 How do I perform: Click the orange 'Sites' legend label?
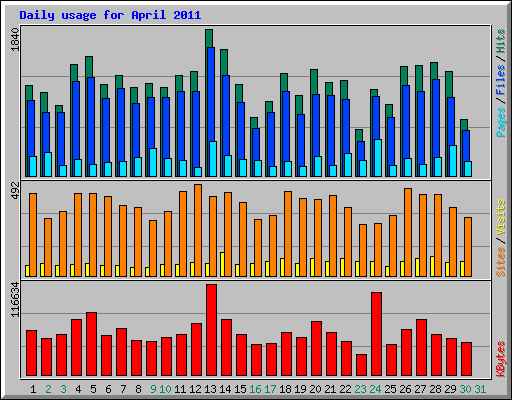(x=501, y=262)
